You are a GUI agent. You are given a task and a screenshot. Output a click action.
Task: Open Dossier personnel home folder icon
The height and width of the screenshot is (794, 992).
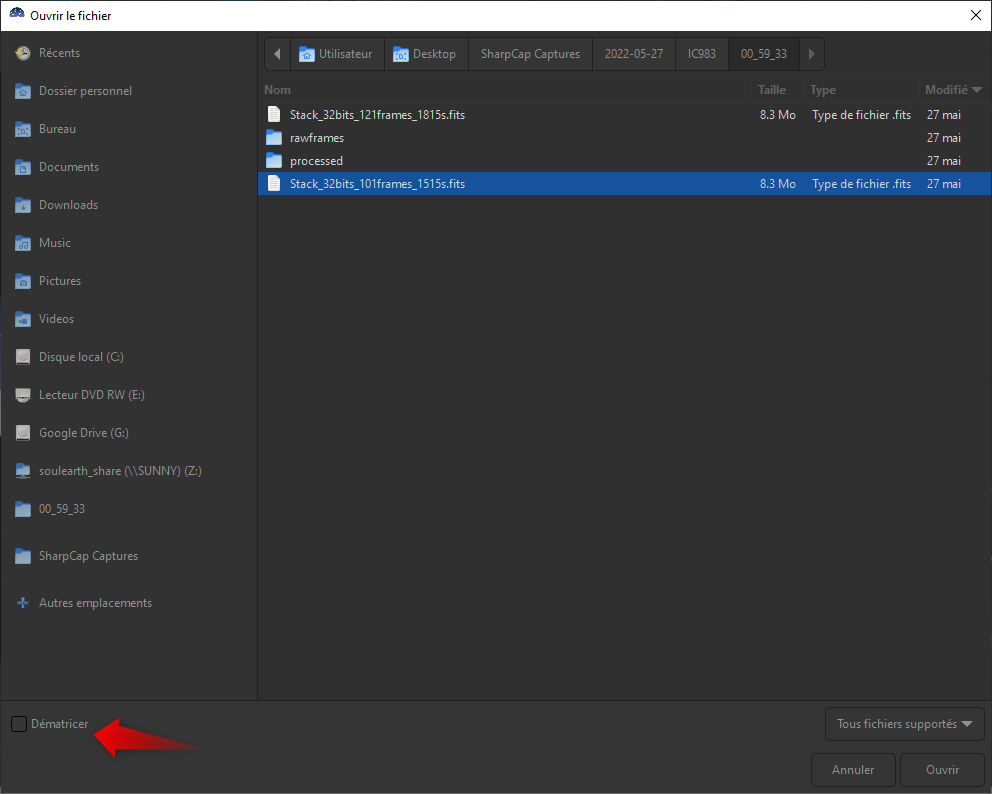(23, 91)
